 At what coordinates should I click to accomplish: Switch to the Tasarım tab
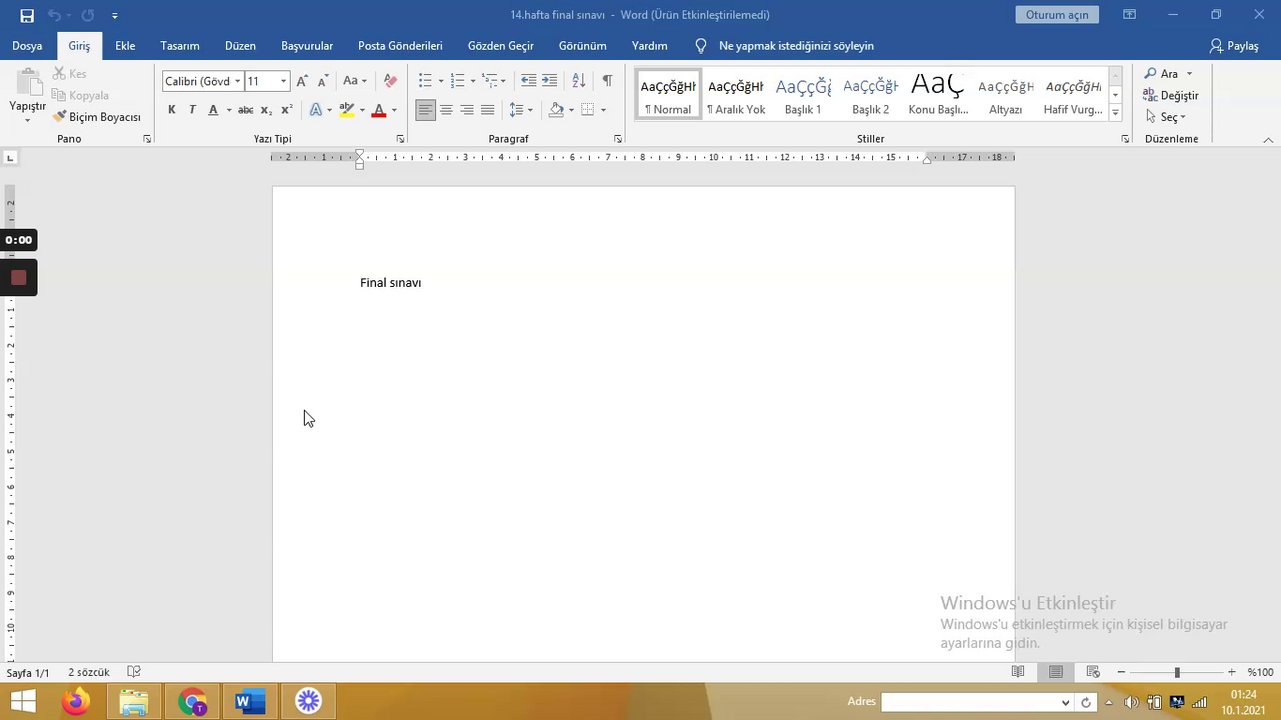tap(180, 46)
